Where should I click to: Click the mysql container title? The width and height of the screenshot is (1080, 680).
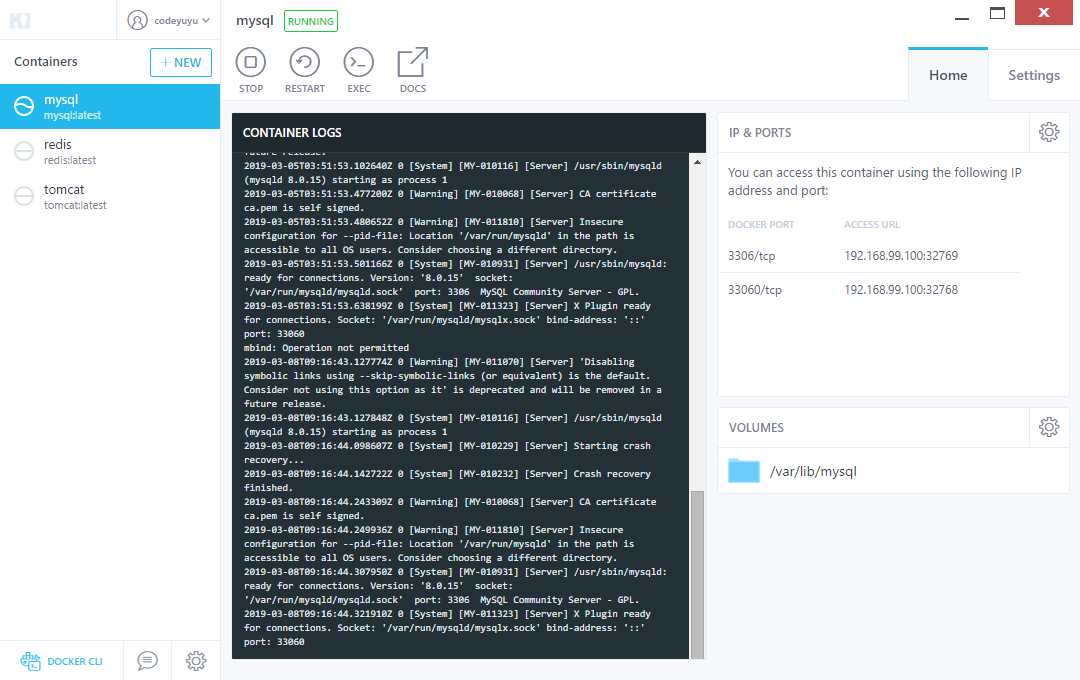click(x=255, y=21)
